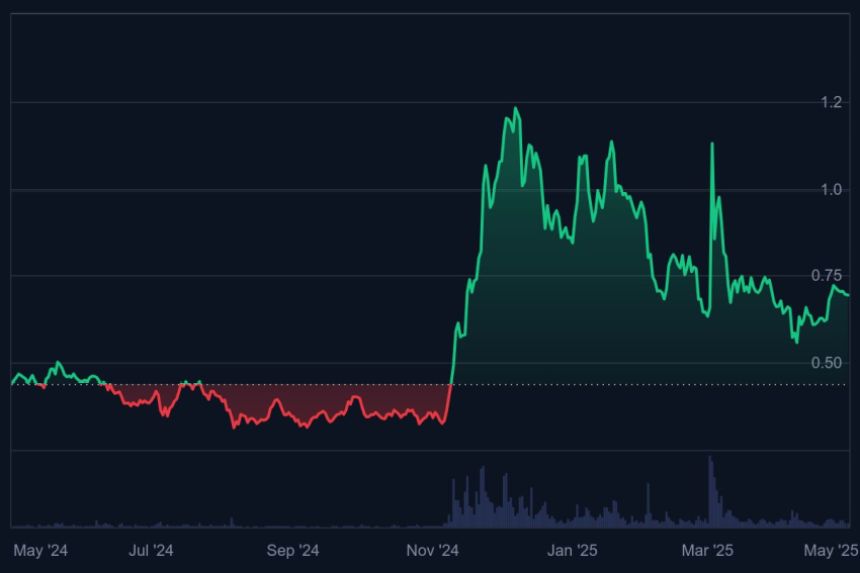This screenshot has height=573, width=860.
Task: Click the Sep '24 date label
Action: click(x=293, y=551)
